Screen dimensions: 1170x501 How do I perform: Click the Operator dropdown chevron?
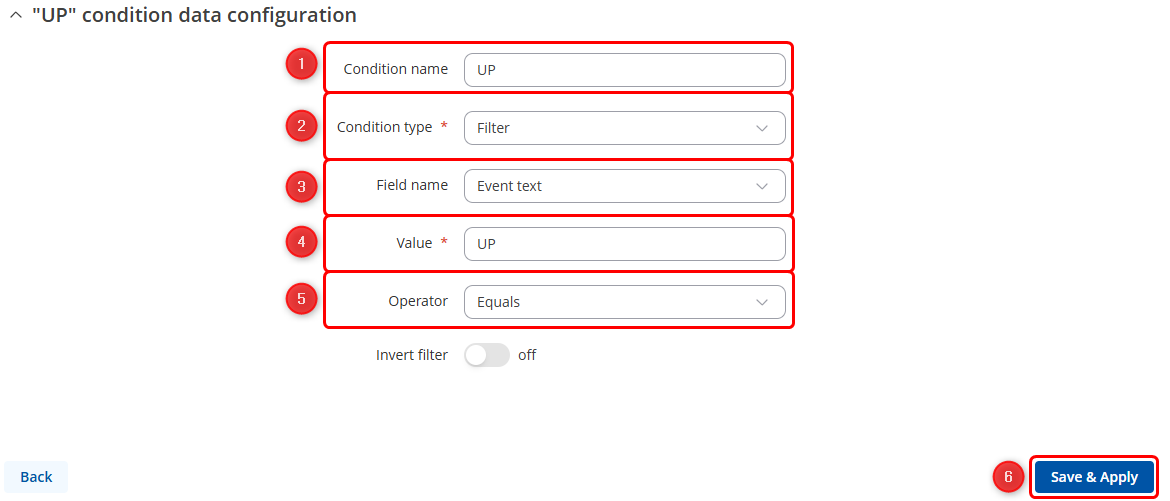pos(762,302)
